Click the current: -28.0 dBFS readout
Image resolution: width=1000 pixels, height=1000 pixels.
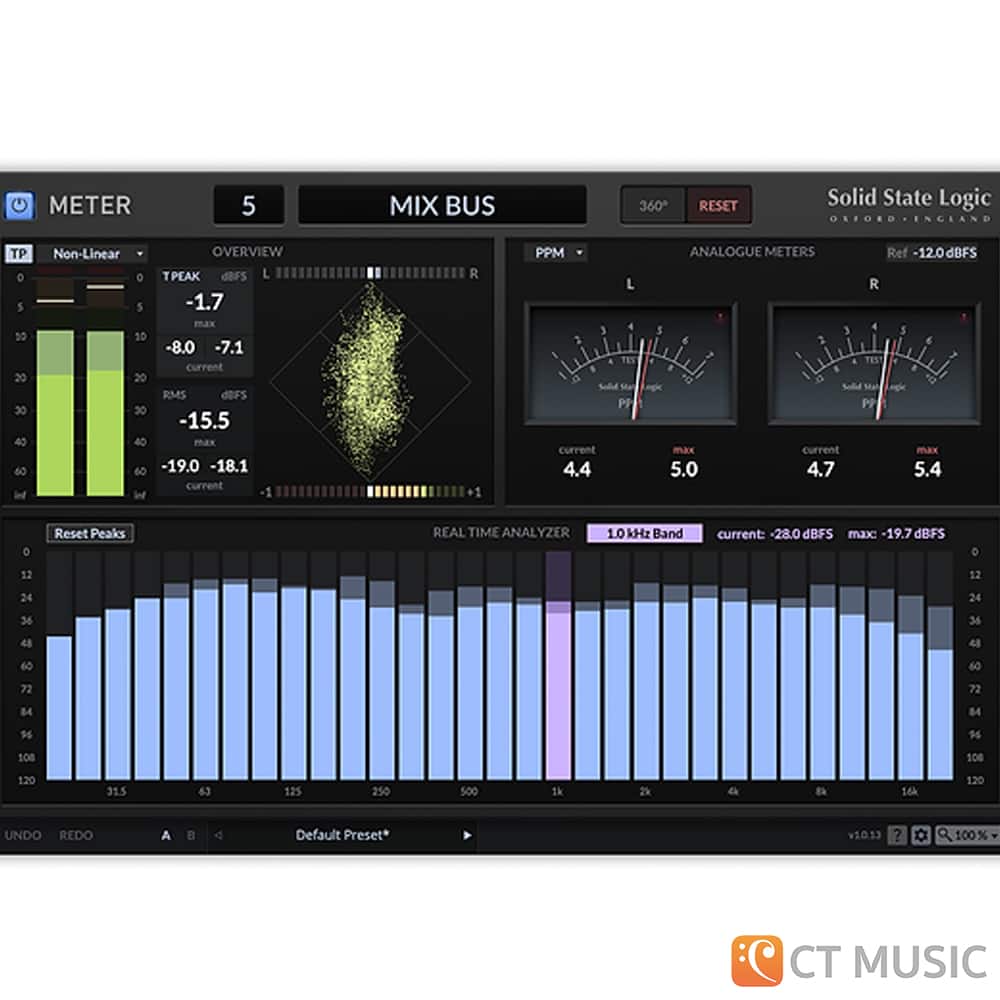click(775, 533)
